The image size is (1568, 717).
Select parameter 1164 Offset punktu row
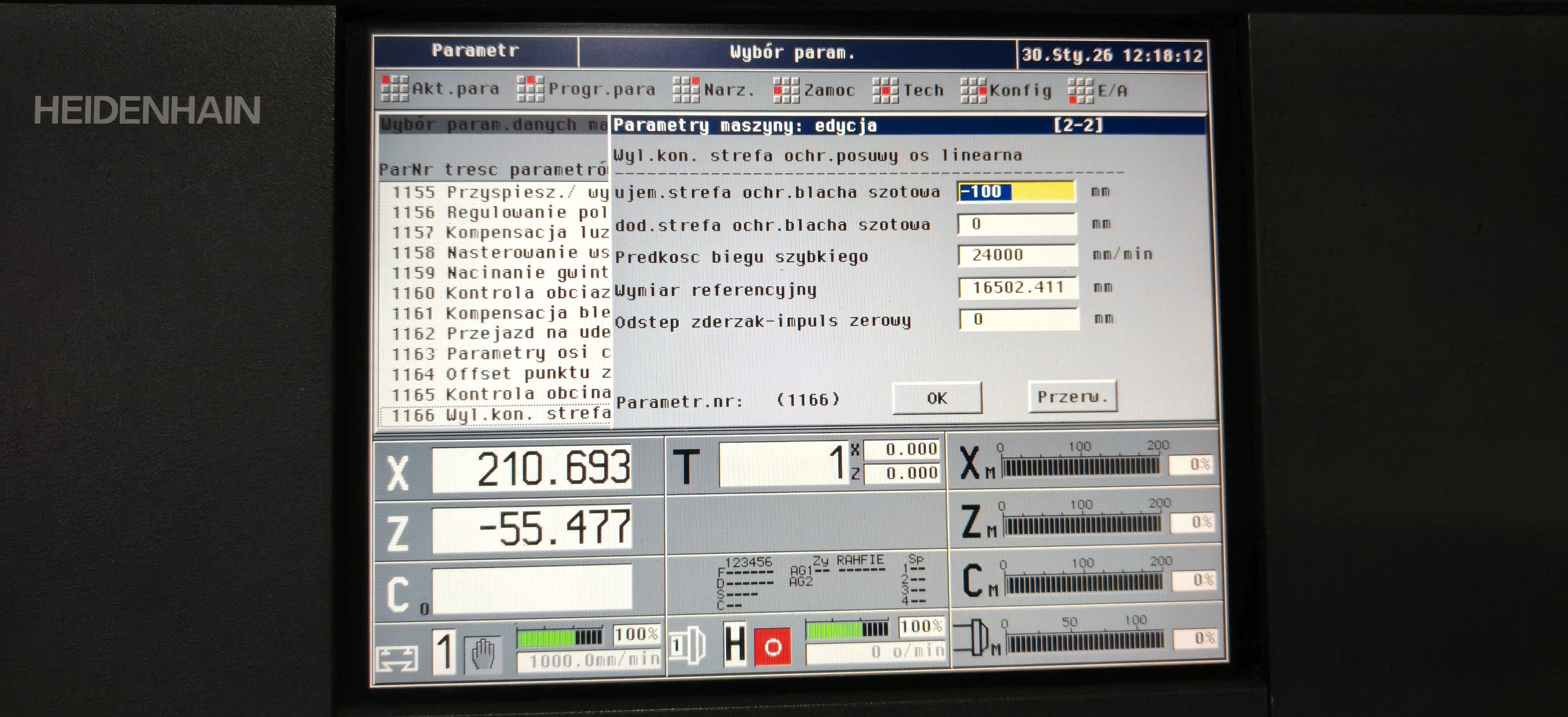coord(495,373)
